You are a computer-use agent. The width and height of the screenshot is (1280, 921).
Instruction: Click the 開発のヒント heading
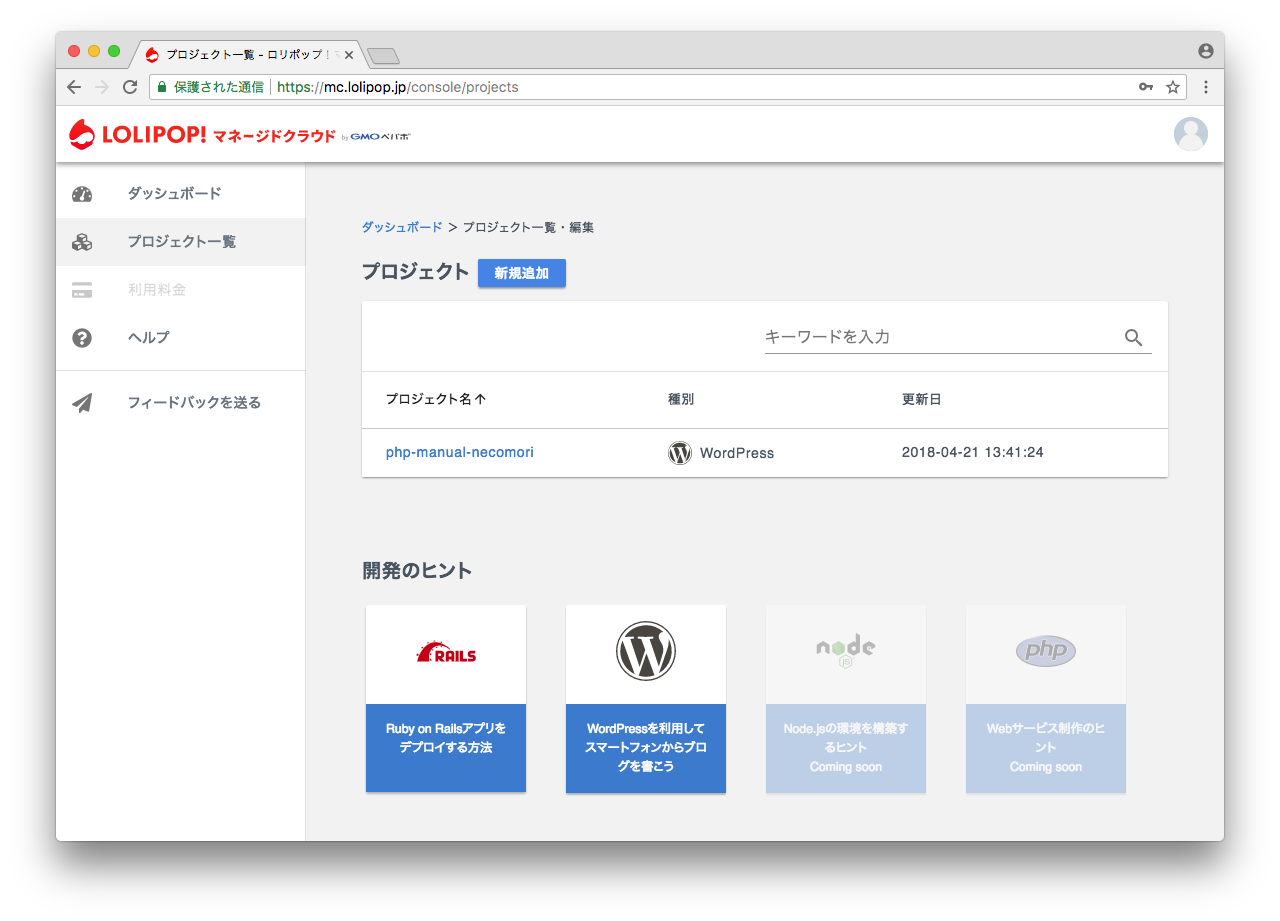tap(417, 571)
